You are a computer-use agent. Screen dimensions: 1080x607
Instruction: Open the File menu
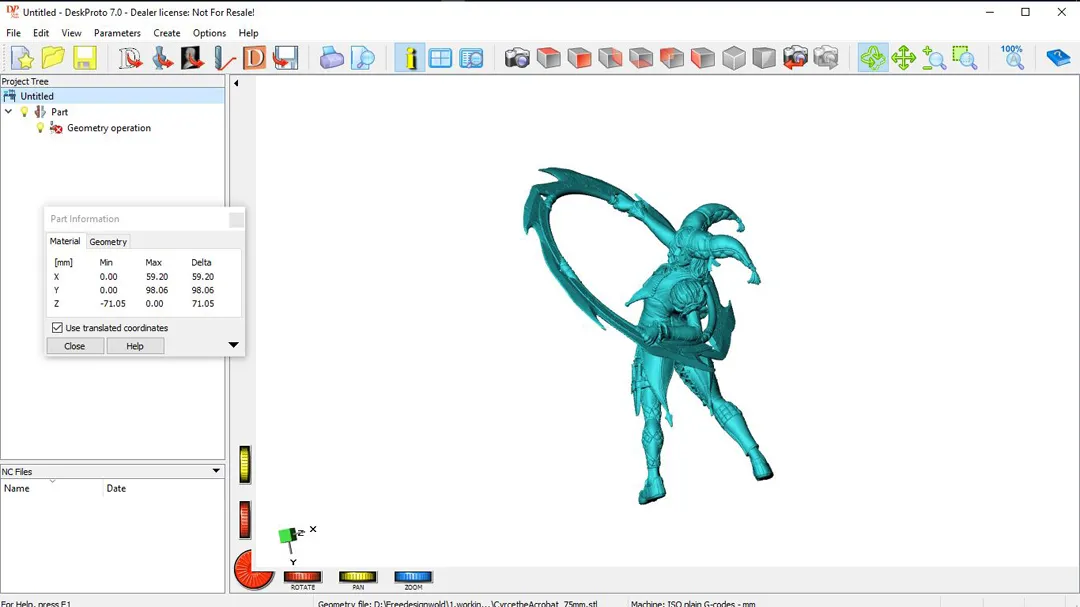13,33
